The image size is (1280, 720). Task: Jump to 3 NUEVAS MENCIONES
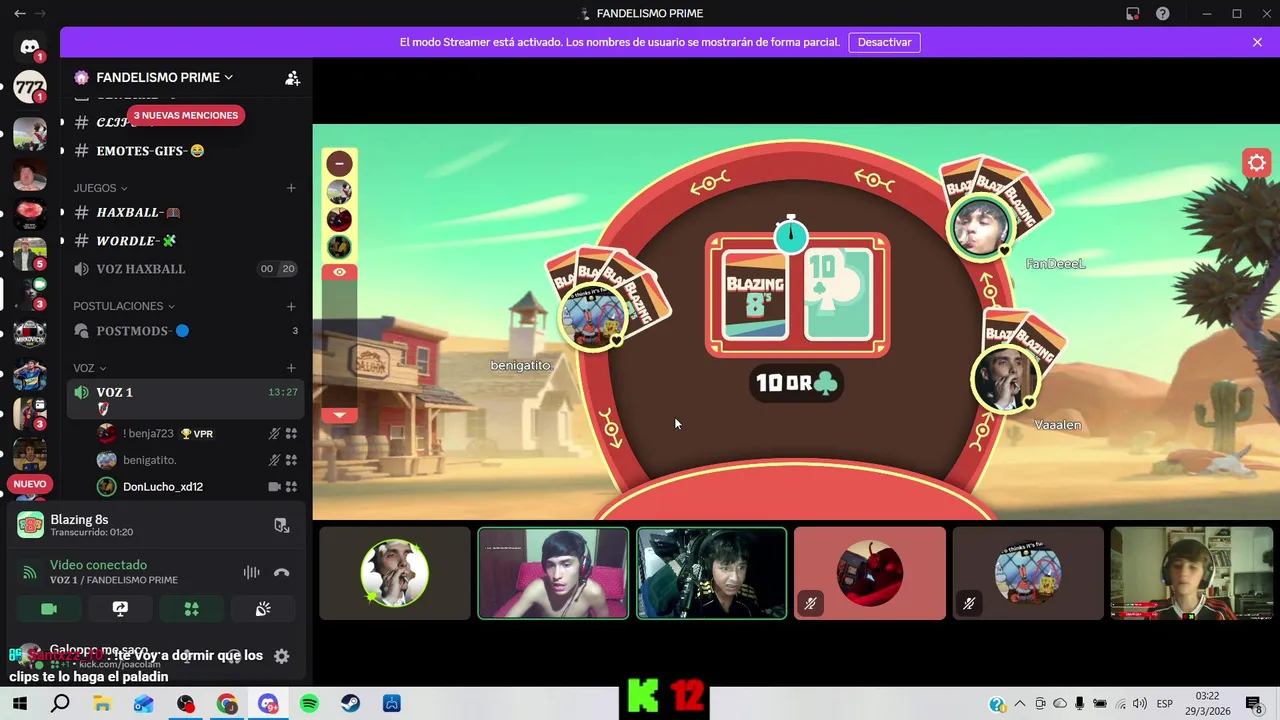pos(186,115)
